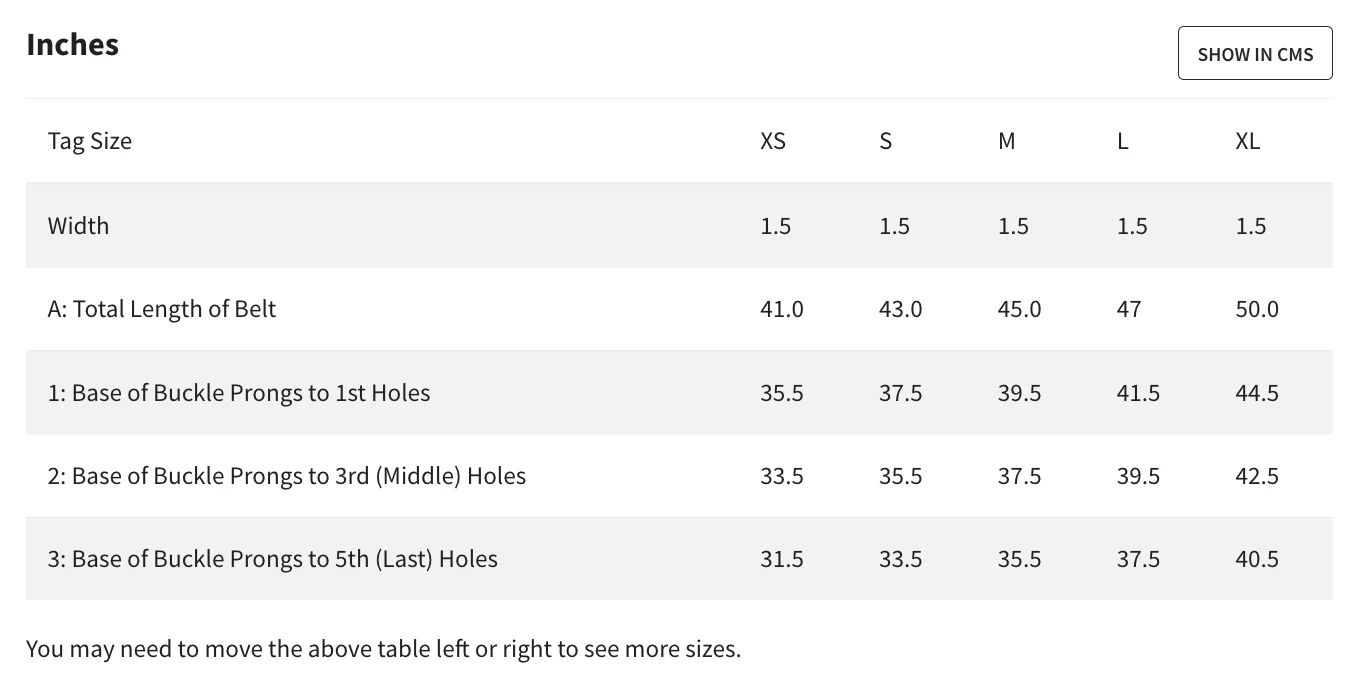This screenshot has width=1360, height=680.
Task: Click the L total length value 47
Action: click(x=1129, y=309)
